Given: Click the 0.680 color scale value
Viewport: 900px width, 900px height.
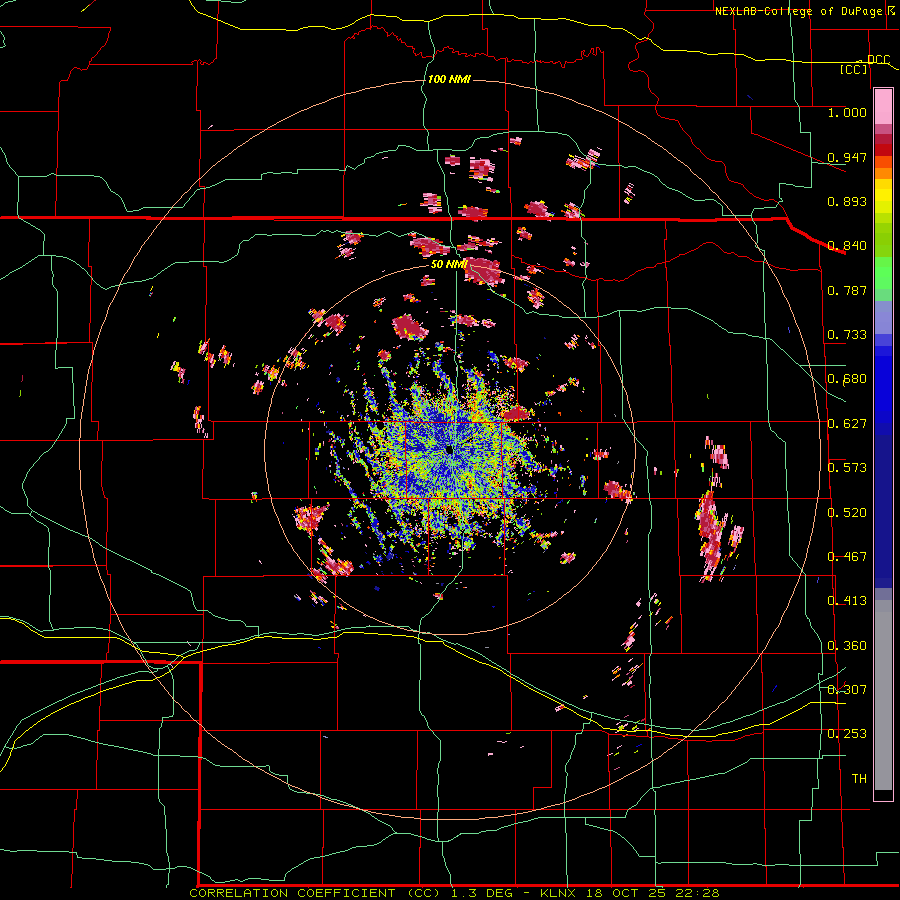Looking at the screenshot, I should [847, 379].
